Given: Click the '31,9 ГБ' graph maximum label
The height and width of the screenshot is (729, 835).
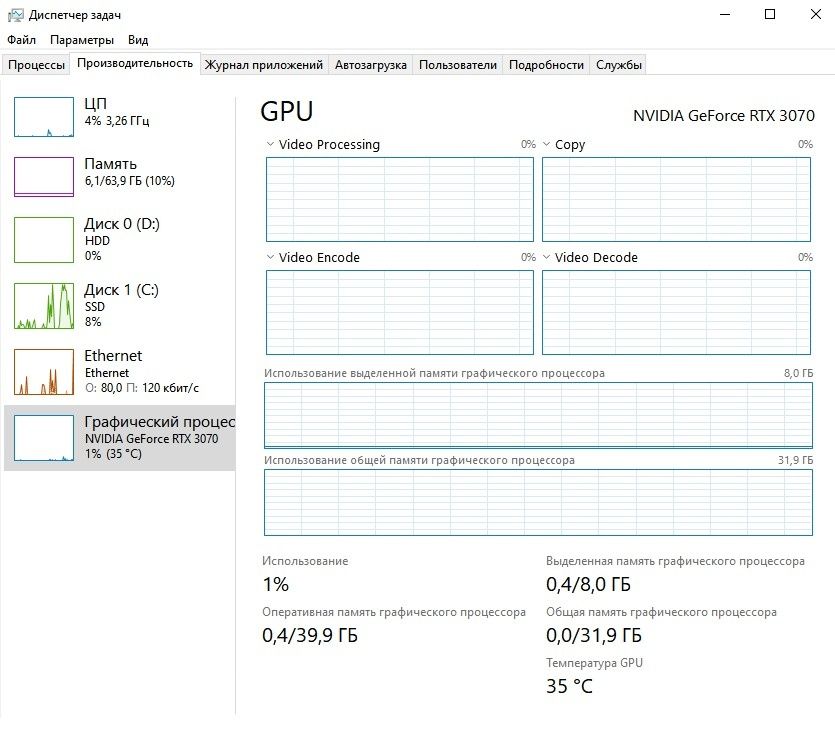Looking at the screenshot, I should pos(795,460).
